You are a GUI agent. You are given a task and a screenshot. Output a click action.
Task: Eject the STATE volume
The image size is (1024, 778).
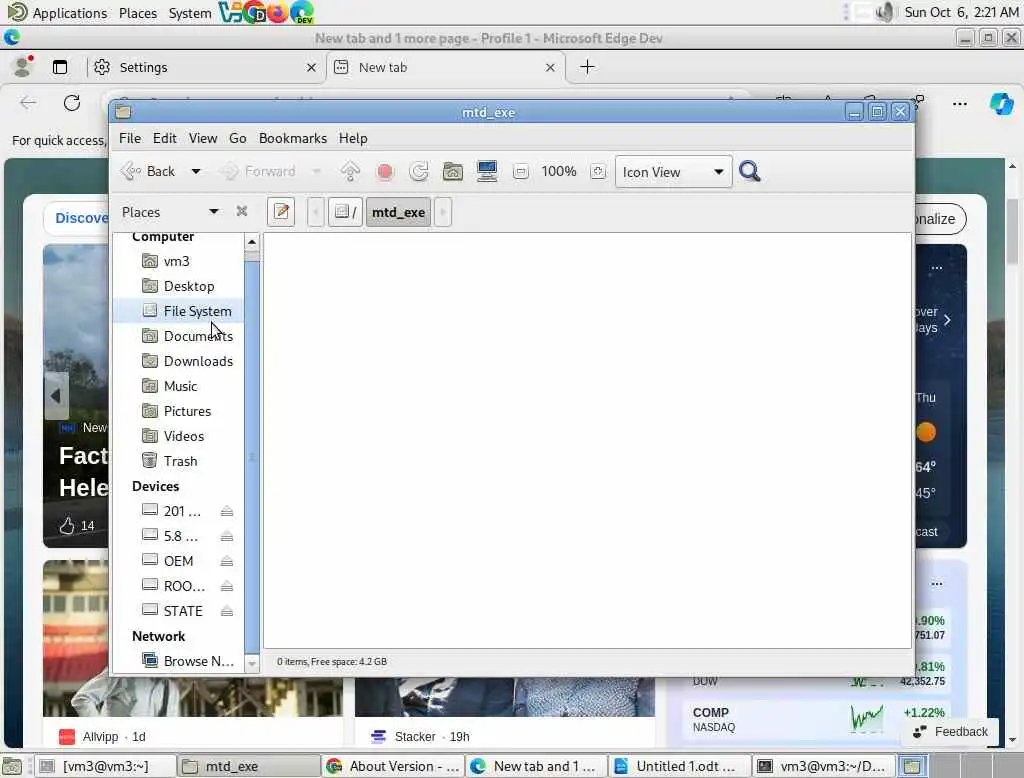coord(227,611)
